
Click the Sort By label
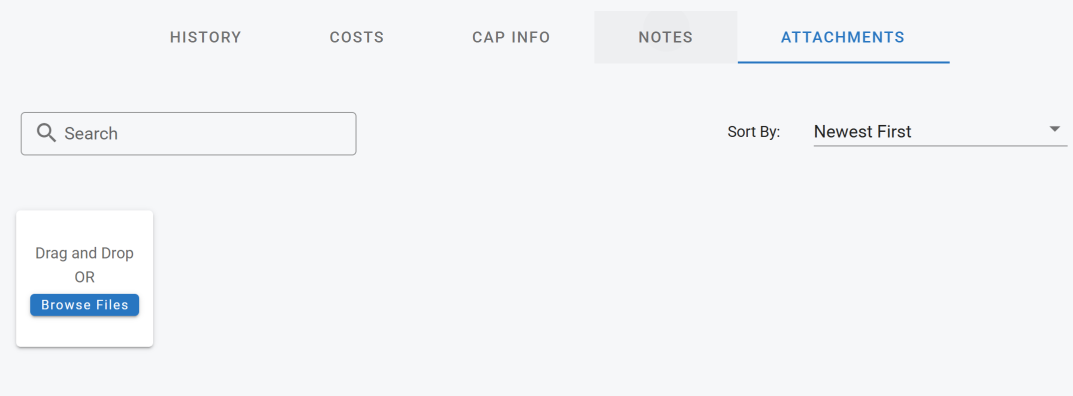[753, 132]
